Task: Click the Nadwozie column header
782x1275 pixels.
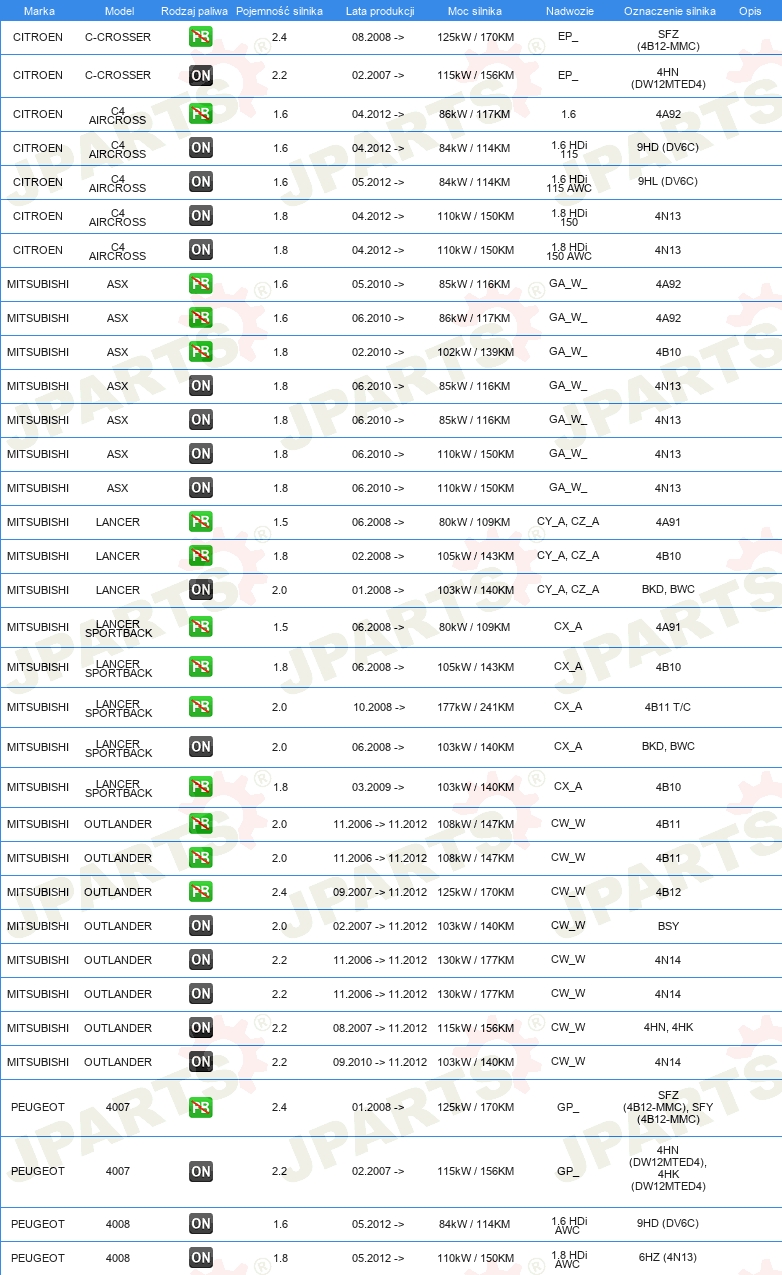Action: tap(569, 10)
